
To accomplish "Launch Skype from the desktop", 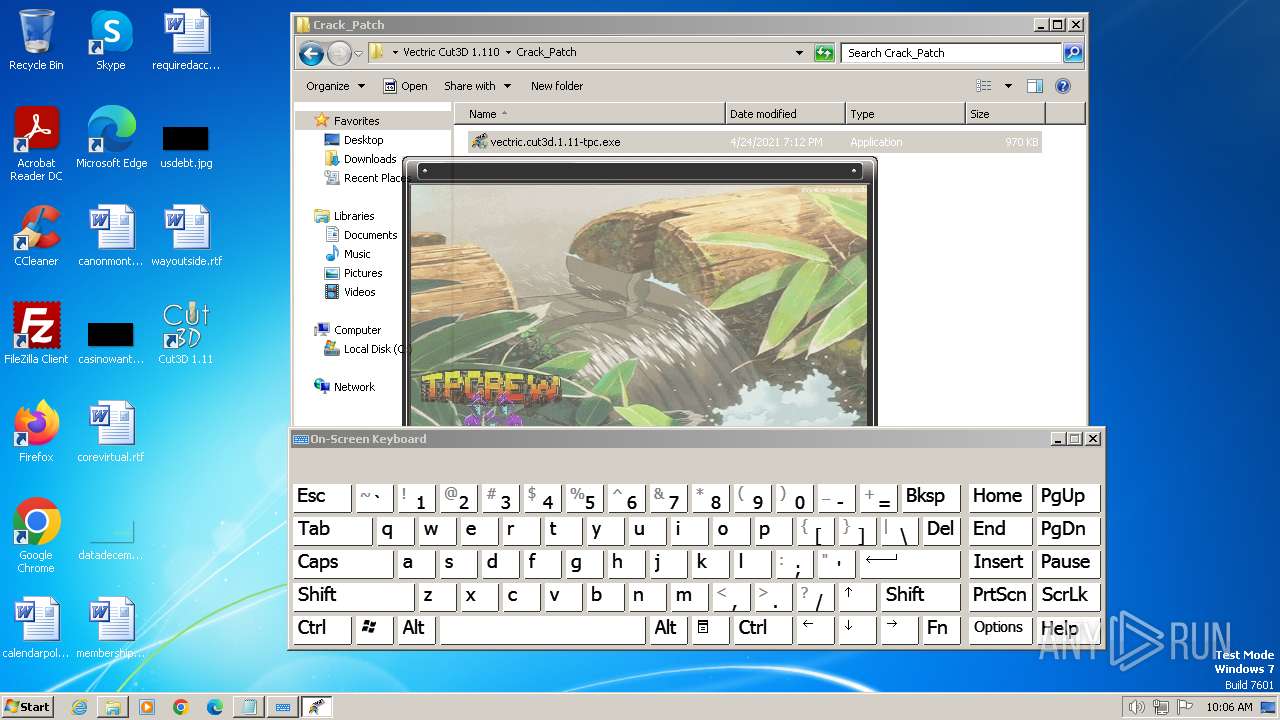I will click(x=110, y=40).
